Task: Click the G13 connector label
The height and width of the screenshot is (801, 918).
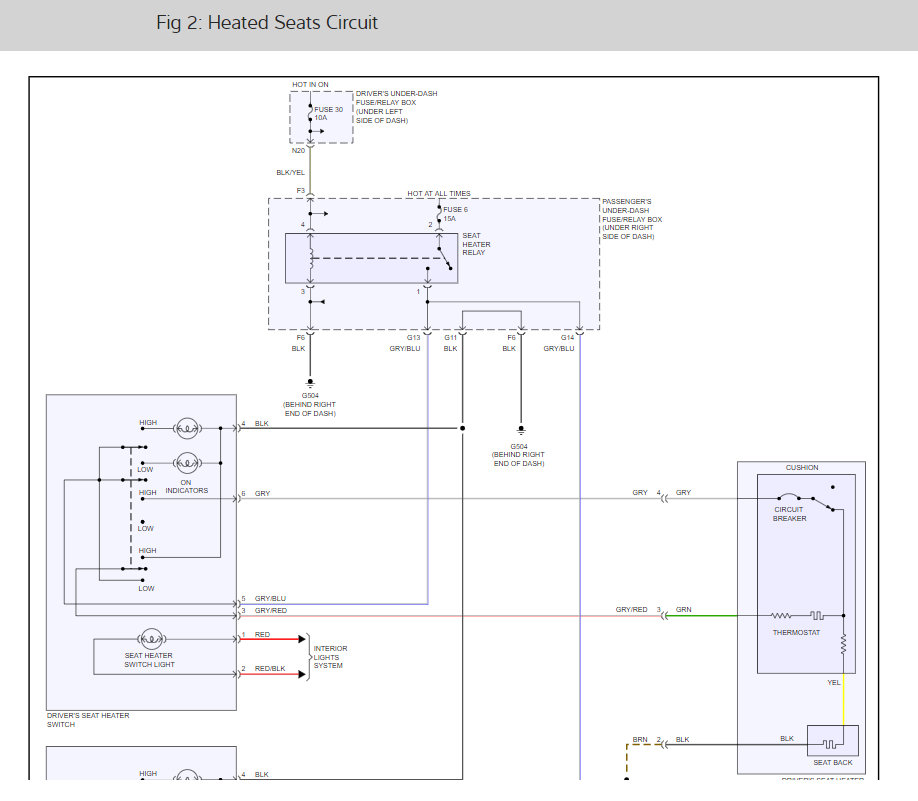Action: 413,337
